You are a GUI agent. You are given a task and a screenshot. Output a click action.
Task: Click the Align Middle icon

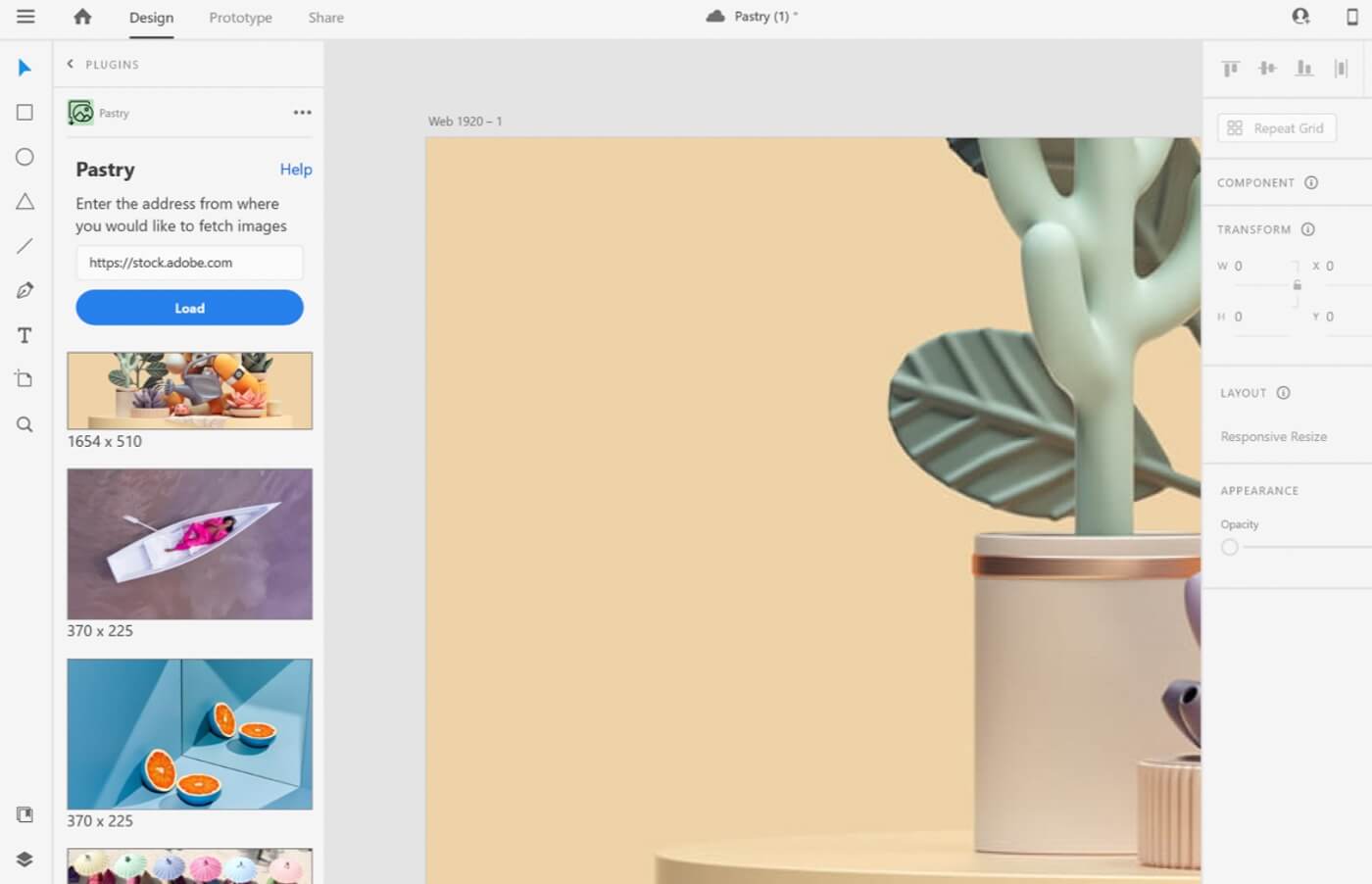pyautogui.click(x=1267, y=68)
